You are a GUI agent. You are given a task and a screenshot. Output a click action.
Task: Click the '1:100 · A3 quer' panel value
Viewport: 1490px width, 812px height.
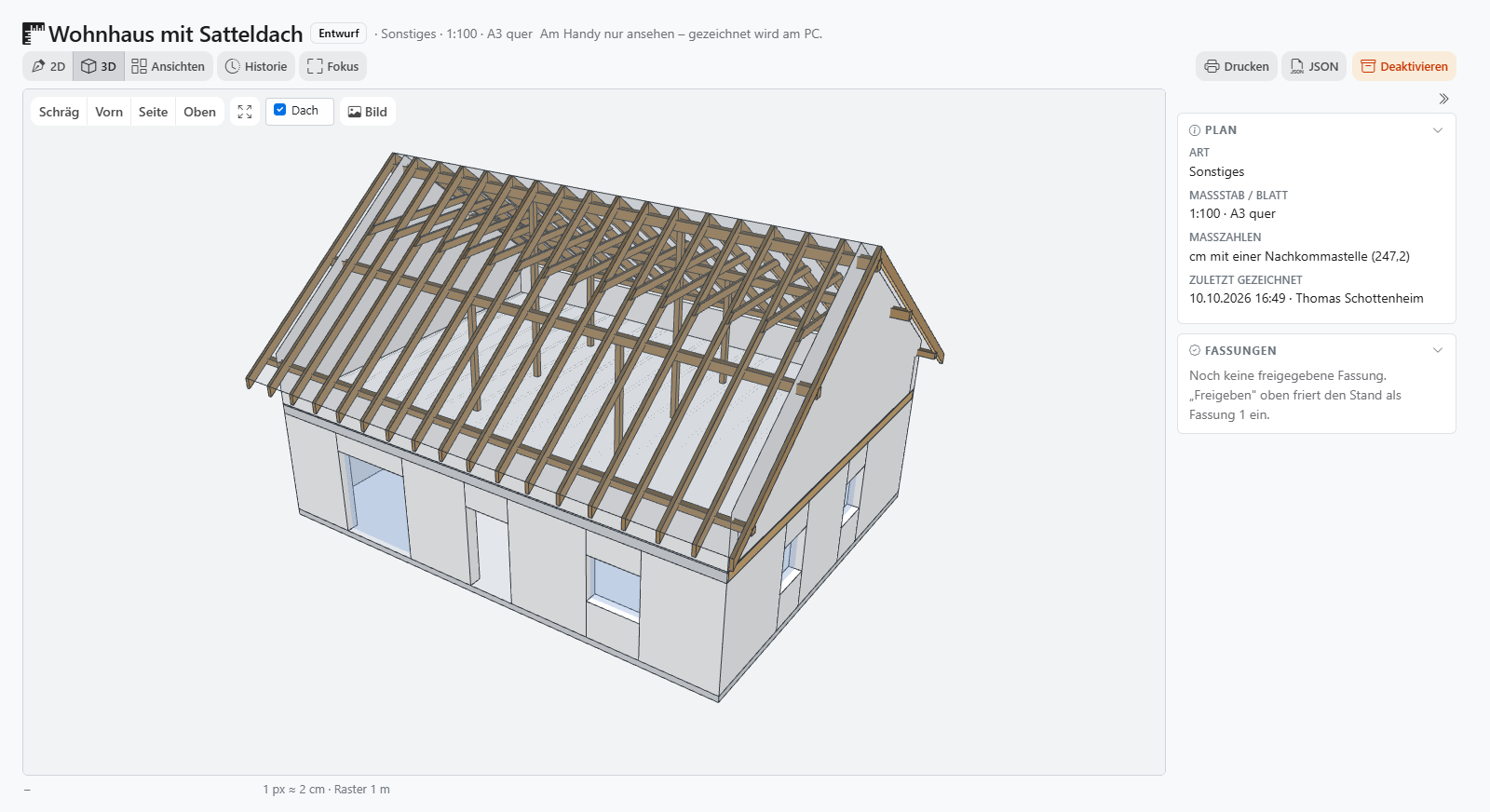tap(1232, 213)
